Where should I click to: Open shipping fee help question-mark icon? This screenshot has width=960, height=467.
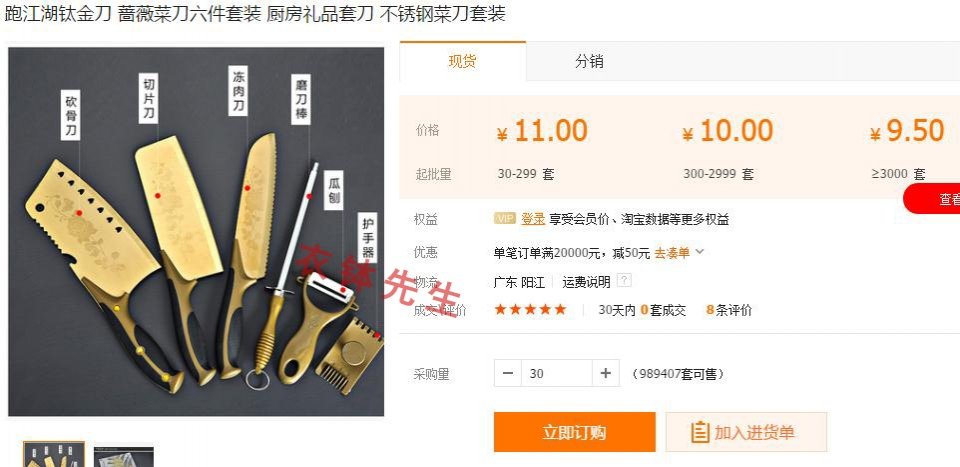click(x=623, y=281)
